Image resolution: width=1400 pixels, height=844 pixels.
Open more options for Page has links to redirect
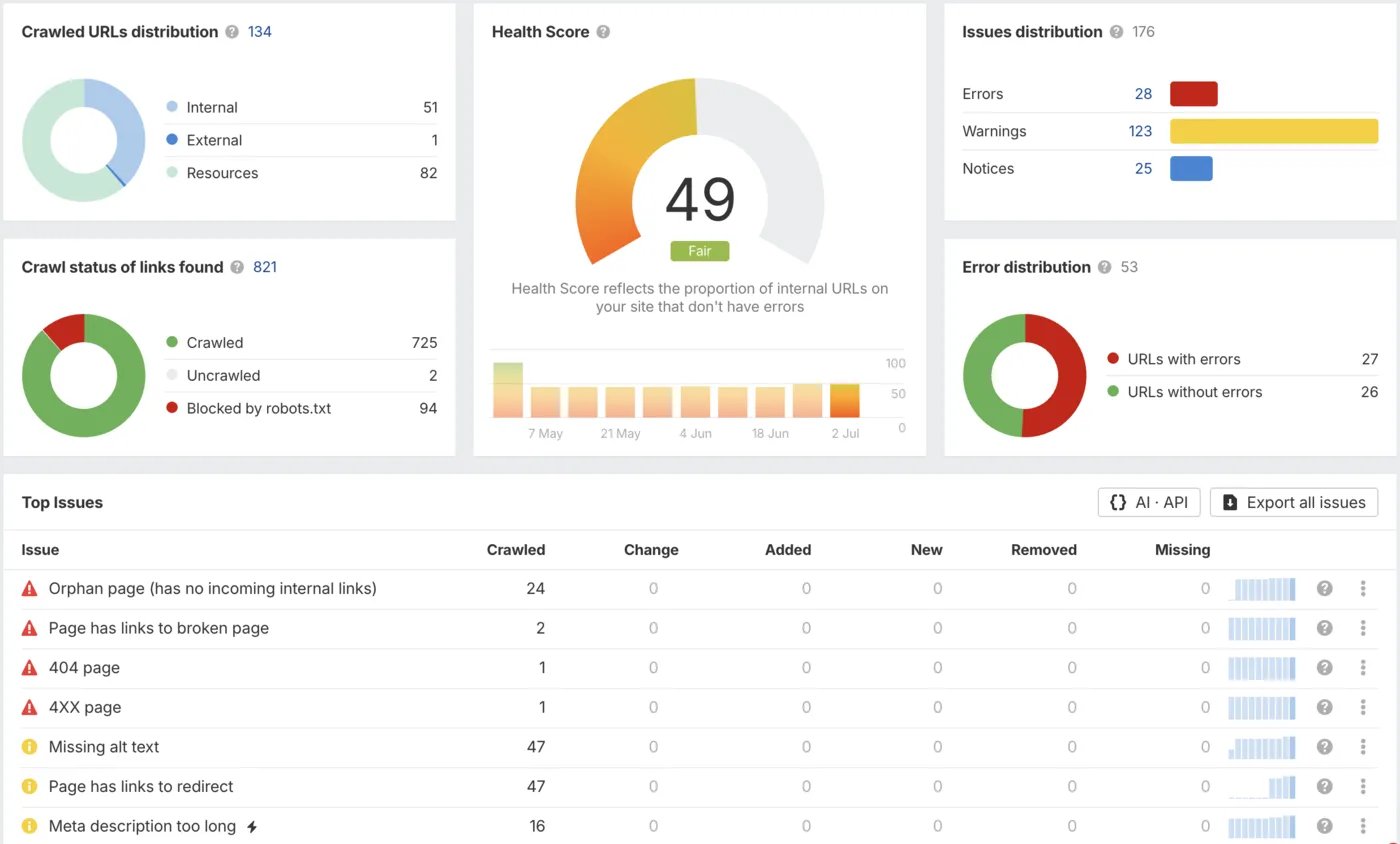click(1363, 786)
